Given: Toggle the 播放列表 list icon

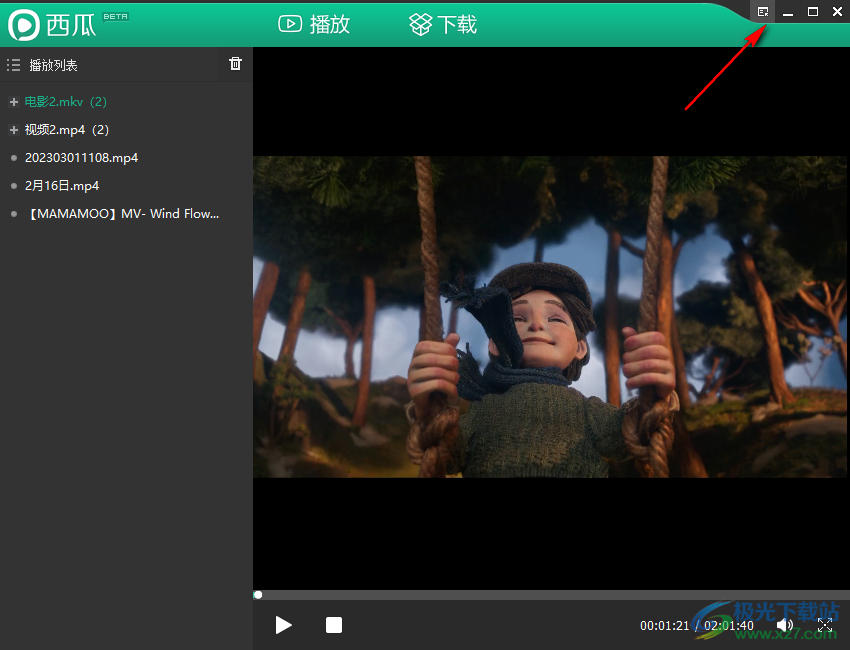Looking at the screenshot, I should (14, 65).
